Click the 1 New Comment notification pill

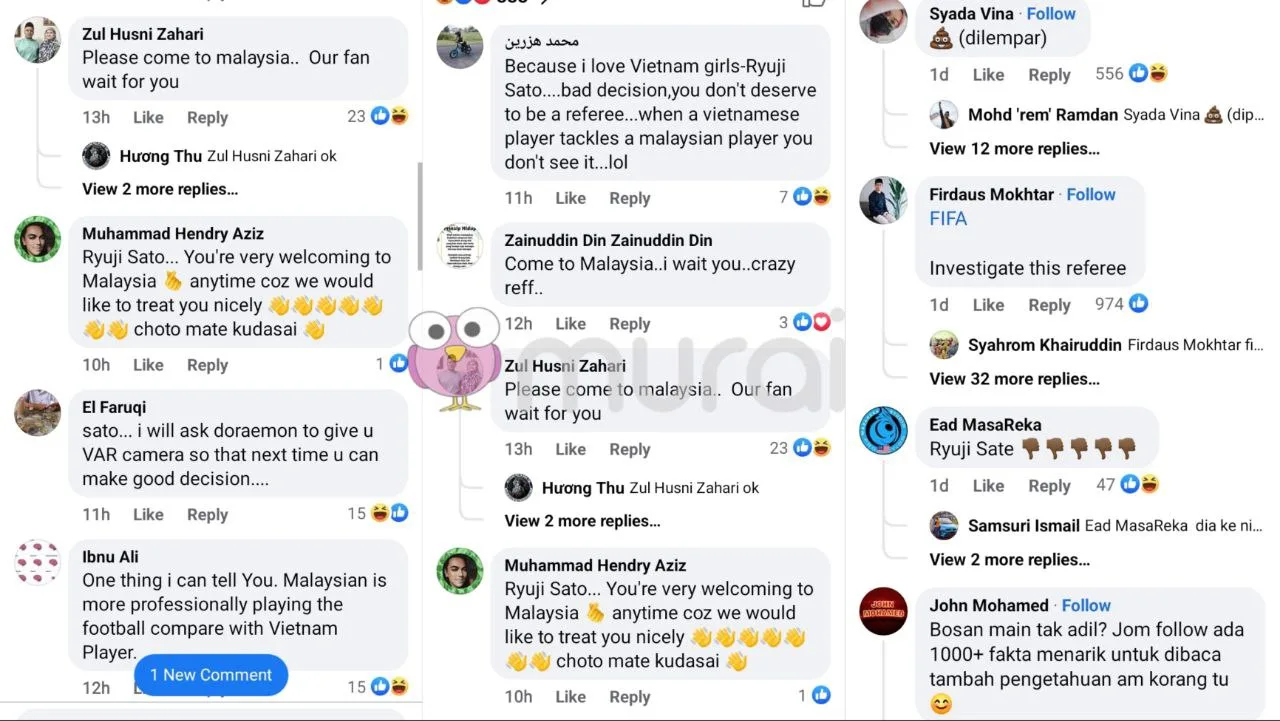coord(211,675)
